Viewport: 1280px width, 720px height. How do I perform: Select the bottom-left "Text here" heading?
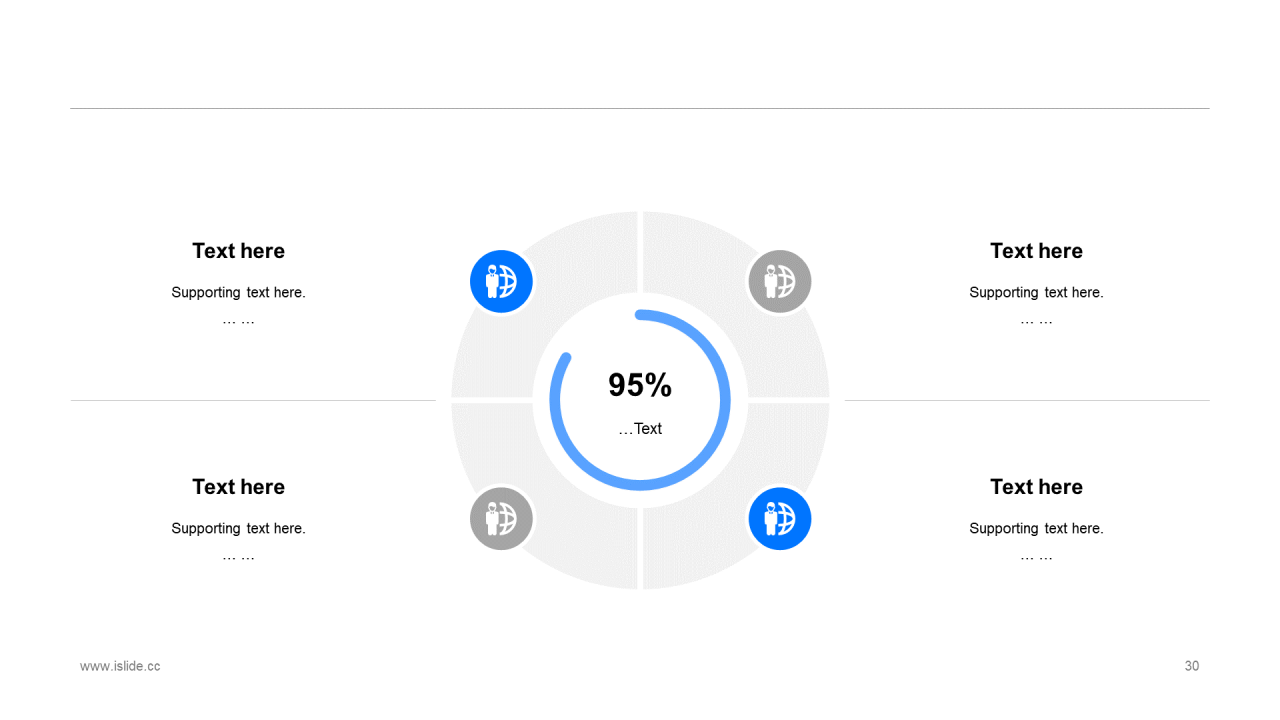[238, 487]
